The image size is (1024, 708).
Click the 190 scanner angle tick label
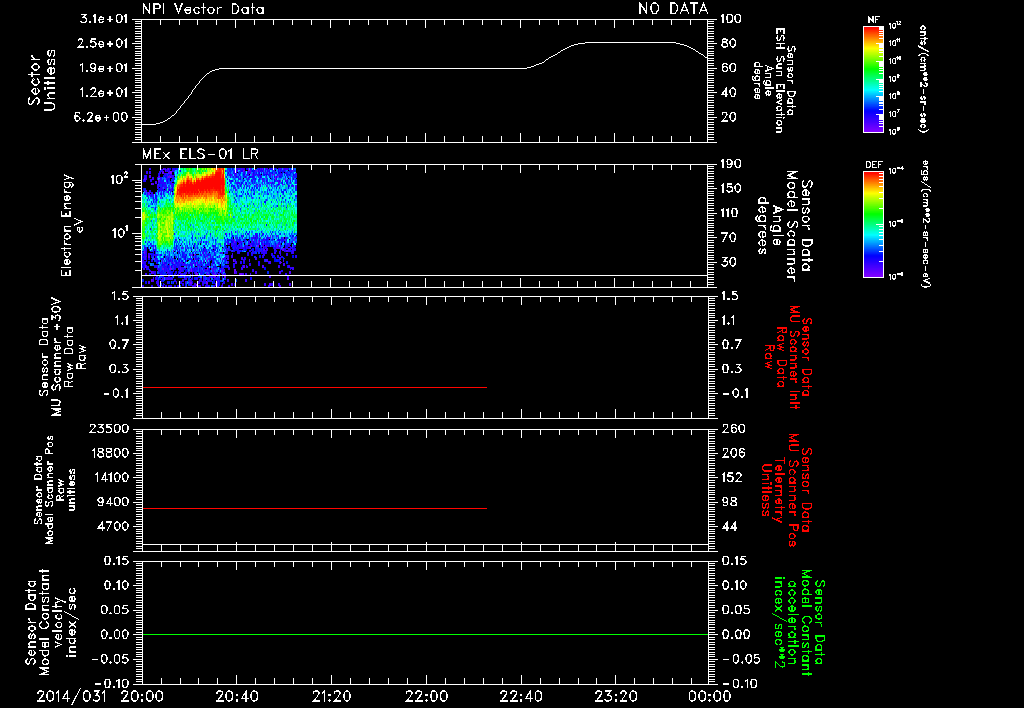coord(732,163)
